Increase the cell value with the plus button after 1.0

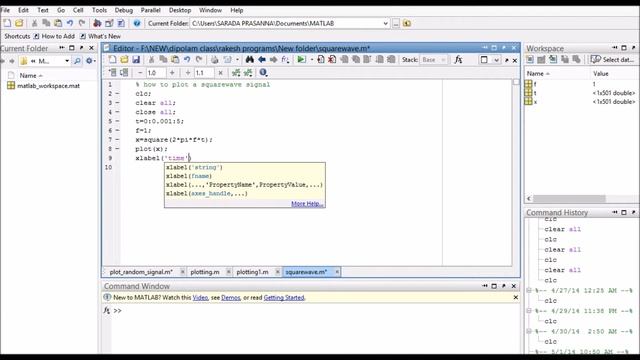pos(172,73)
